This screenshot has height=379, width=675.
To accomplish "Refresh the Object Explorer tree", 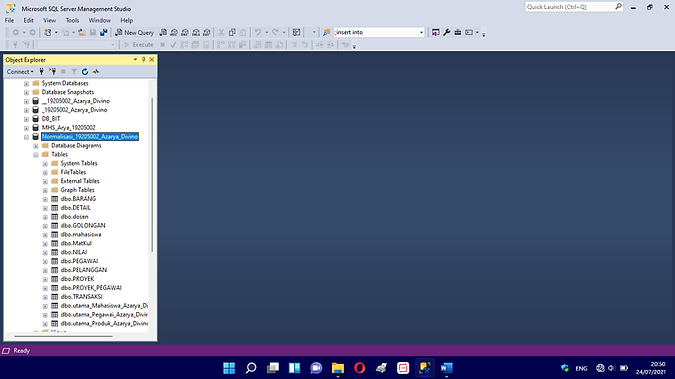I will [x=85, y=71].
